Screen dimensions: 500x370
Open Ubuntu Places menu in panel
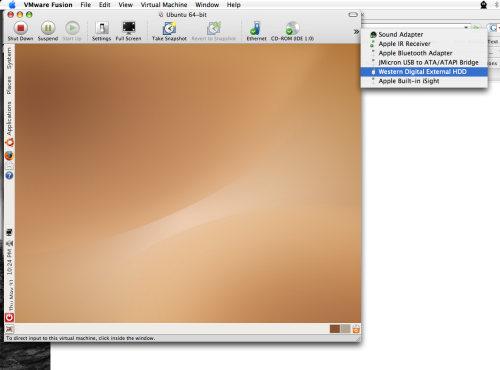click(x=9, y=85)
